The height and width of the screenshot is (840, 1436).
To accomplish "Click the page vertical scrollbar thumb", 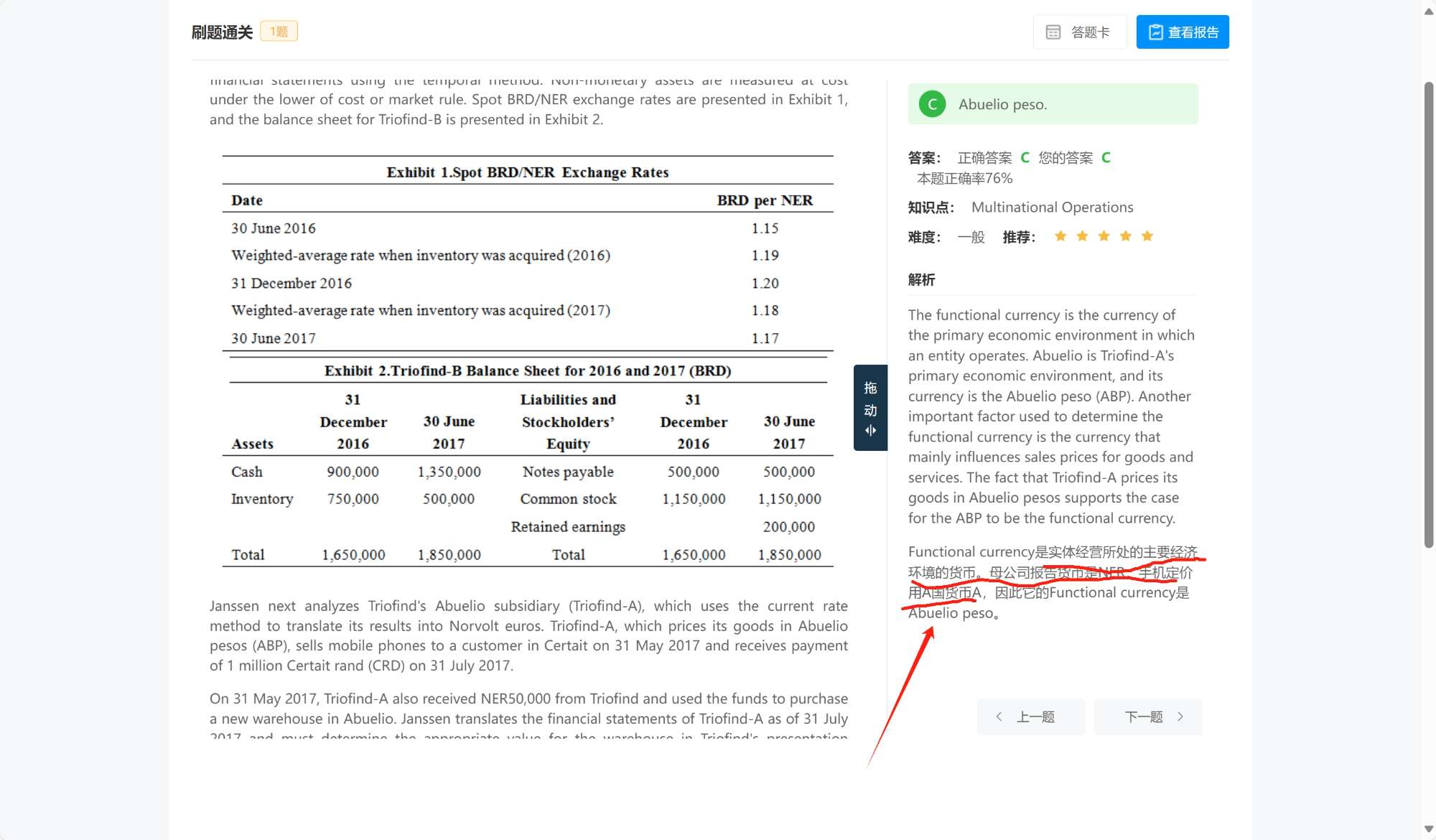I will tap(1428, 316).
